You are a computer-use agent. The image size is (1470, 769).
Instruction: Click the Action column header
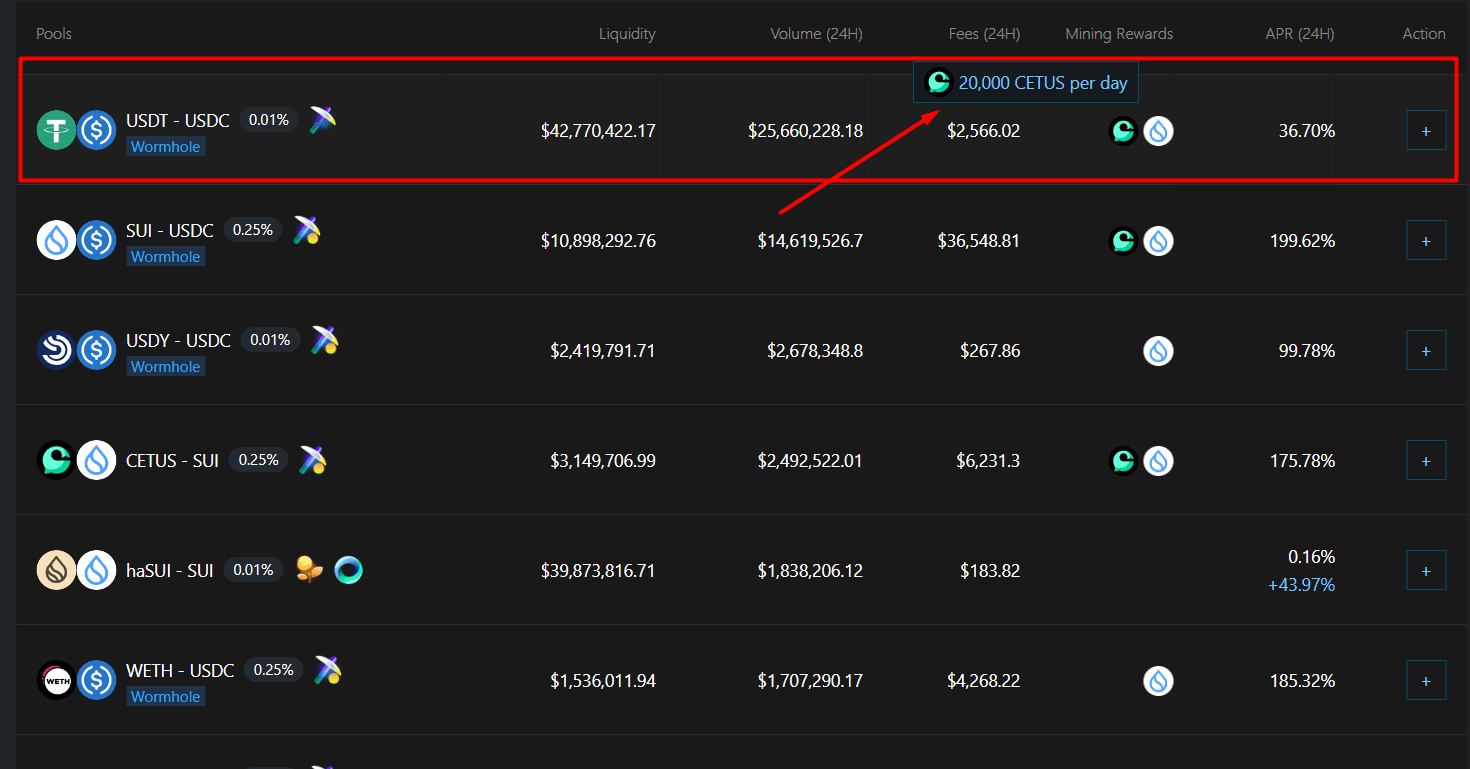[1424, 33]
